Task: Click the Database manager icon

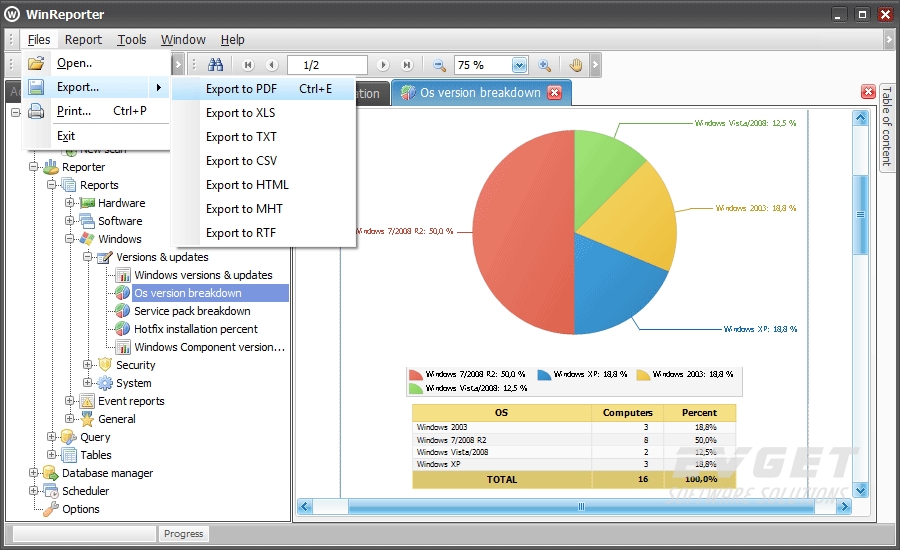Action: pos(51,473)
